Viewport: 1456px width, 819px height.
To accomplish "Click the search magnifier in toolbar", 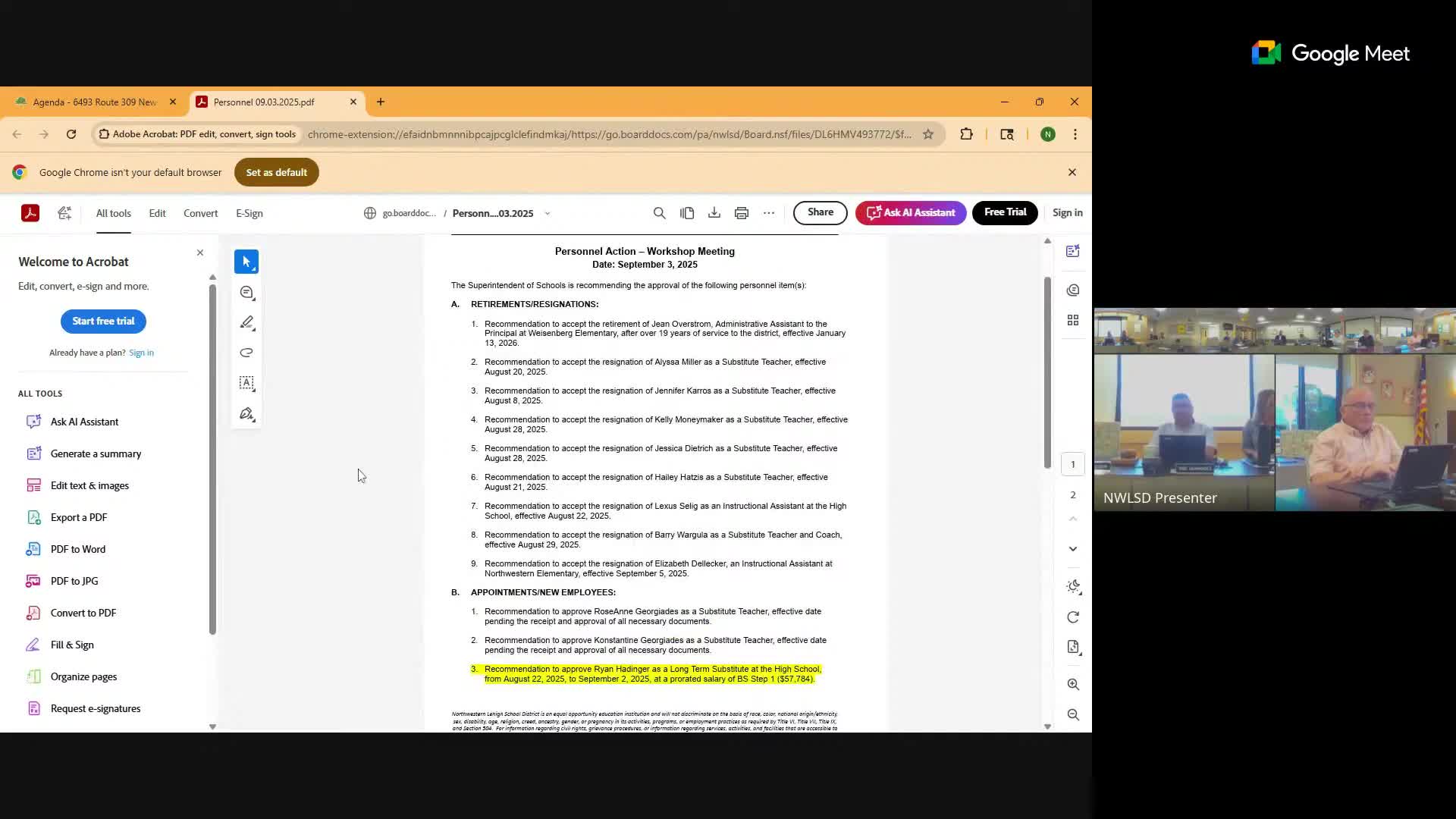I will pos(659,213).
